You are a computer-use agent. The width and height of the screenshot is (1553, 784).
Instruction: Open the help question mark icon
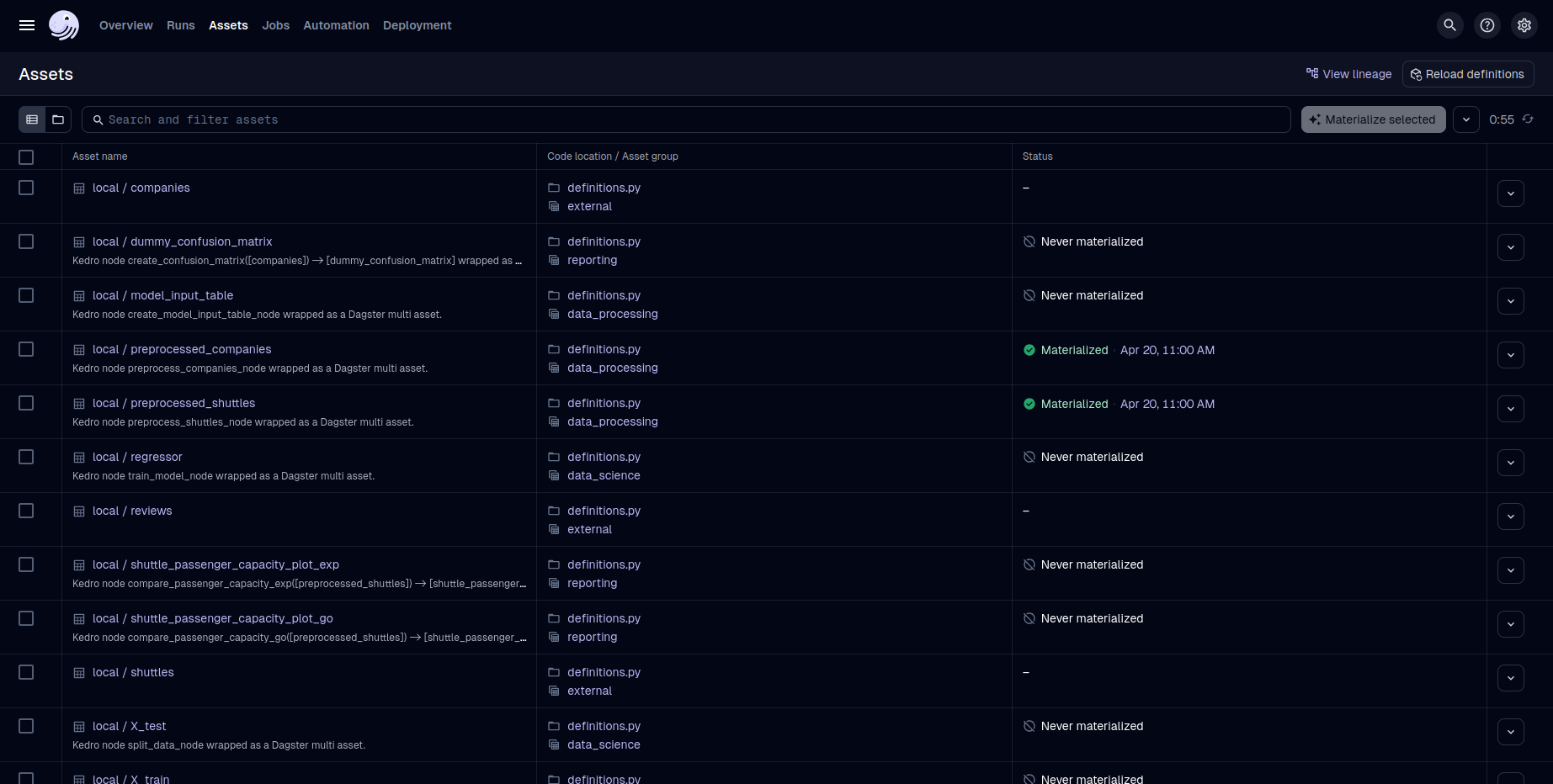click(1487, 25)
